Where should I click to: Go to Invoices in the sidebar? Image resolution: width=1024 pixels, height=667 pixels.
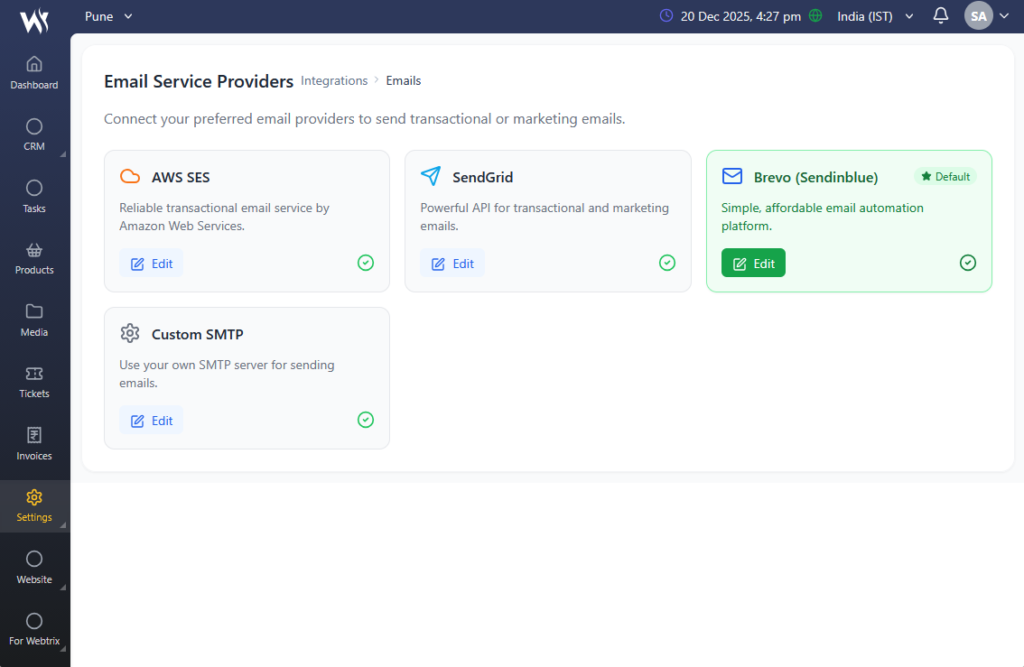coord(34,443)
